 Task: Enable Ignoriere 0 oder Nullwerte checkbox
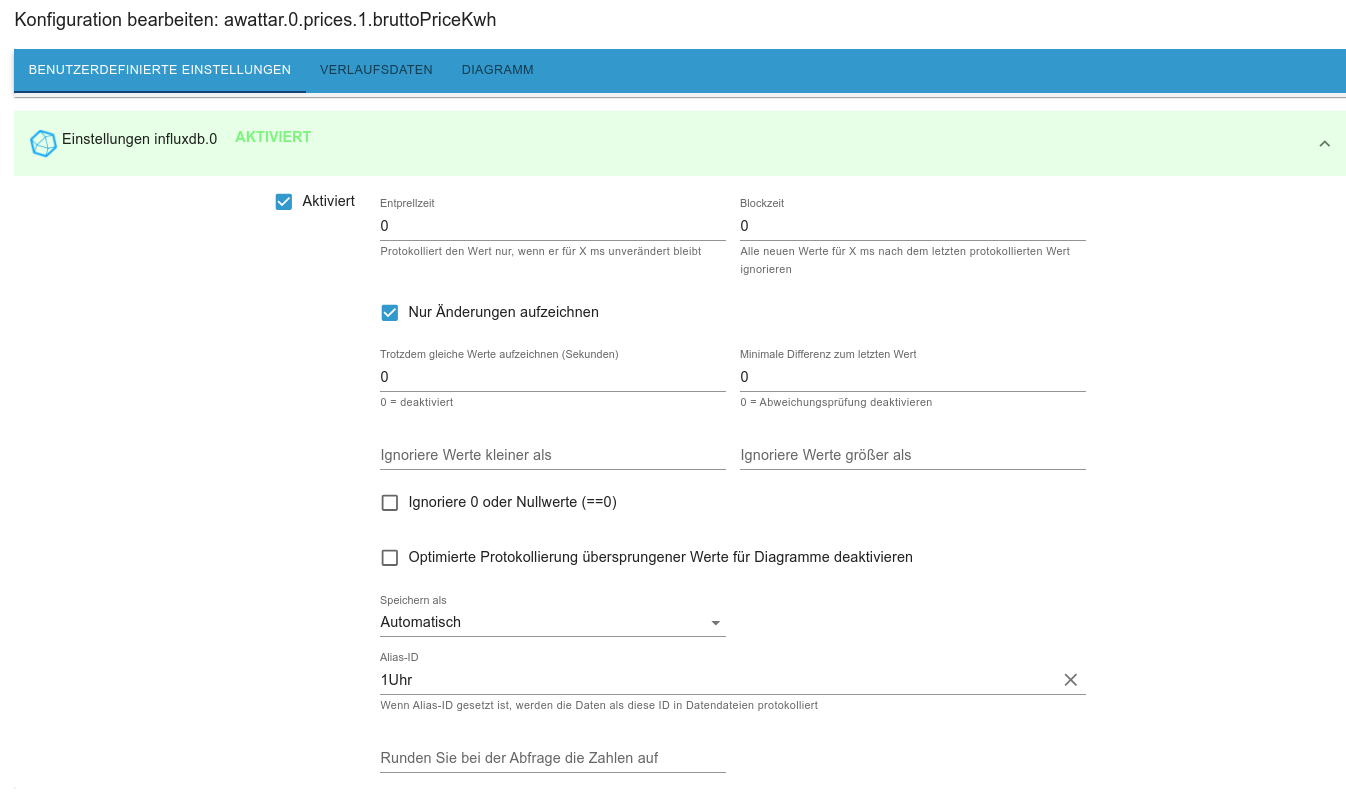tap(390, 503)
